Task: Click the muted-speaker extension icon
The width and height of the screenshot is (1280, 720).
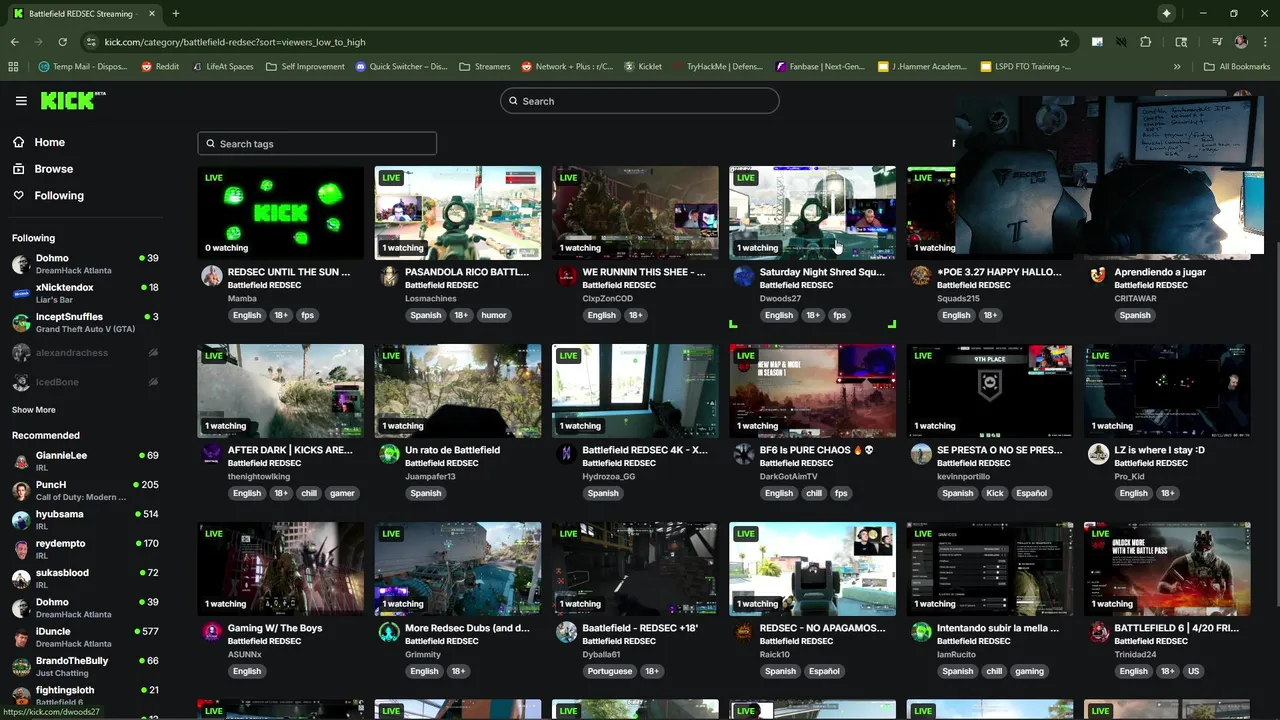Action: click(1121, 42)
